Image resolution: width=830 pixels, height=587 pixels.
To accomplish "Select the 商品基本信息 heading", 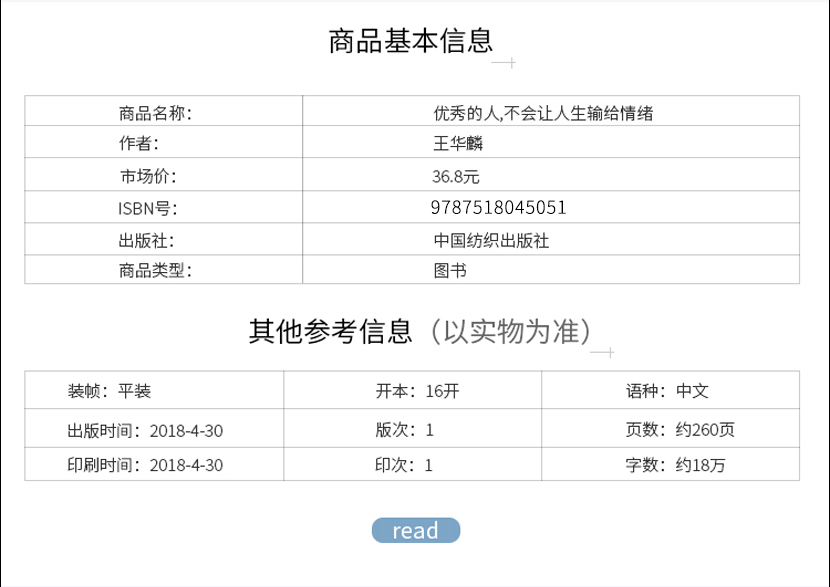I will pyautogui.click(x=411, y=41).
